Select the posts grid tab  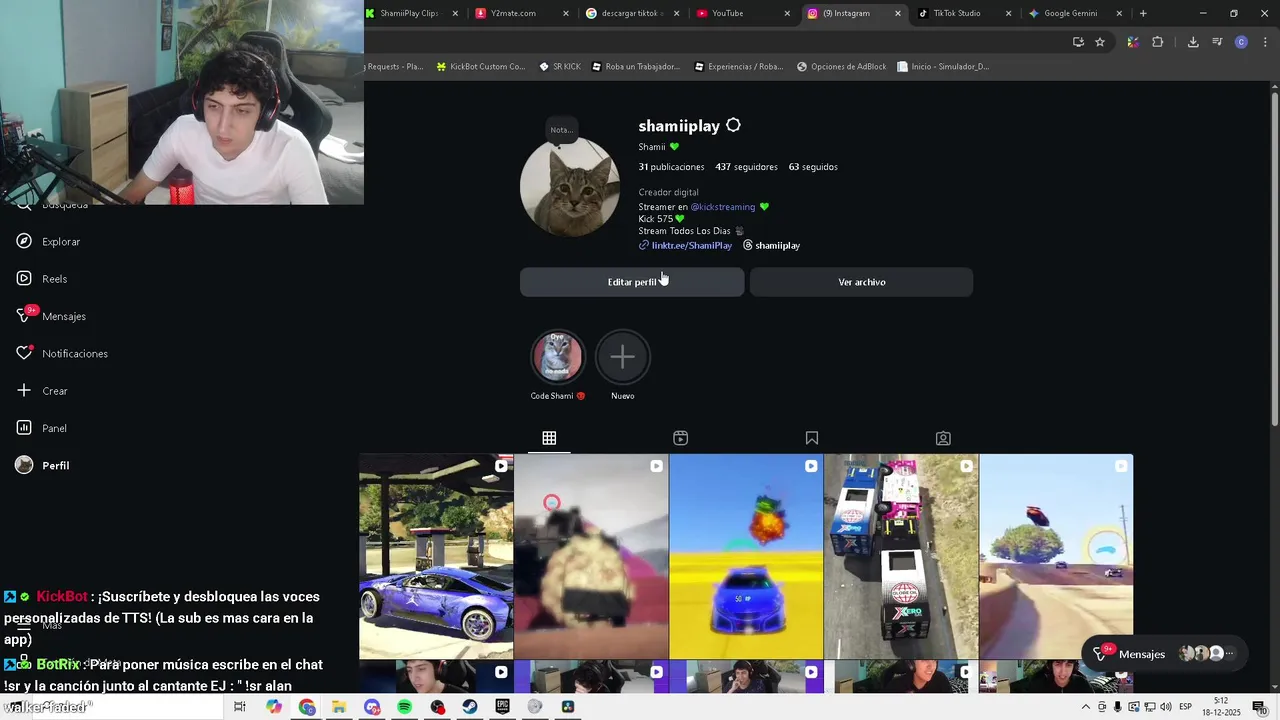click(x=549, y=438)
